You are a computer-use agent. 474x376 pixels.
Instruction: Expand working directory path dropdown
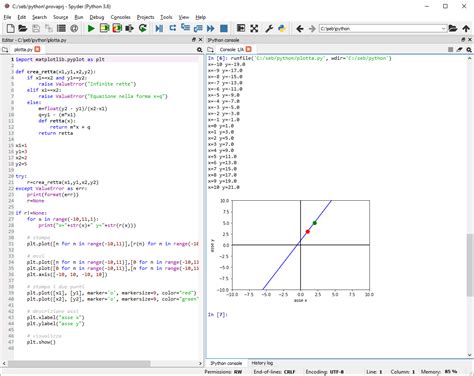click(443, 29)
